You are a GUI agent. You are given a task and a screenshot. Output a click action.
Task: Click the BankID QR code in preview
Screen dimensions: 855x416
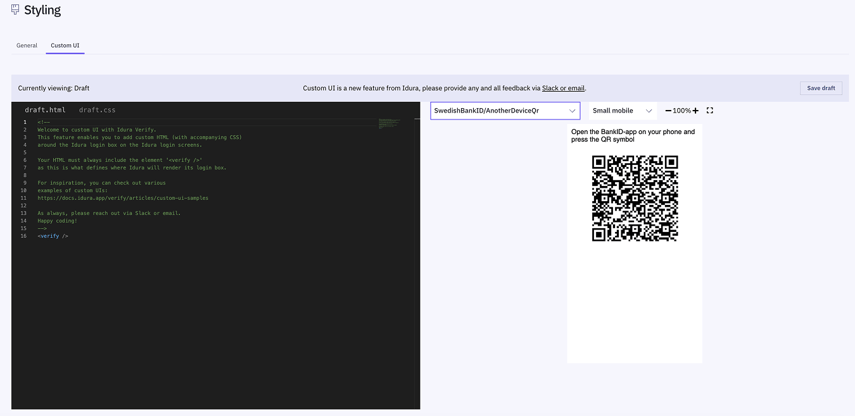tap(635, 198)
